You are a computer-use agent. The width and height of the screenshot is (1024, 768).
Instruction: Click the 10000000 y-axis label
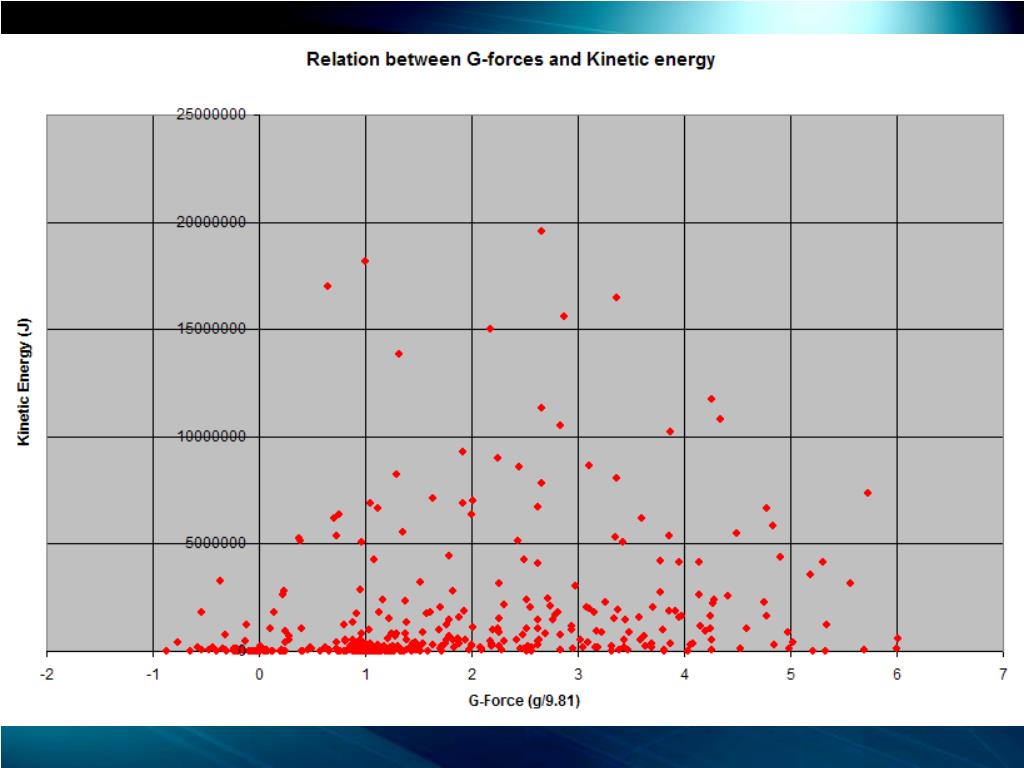[x=211, y=436]
